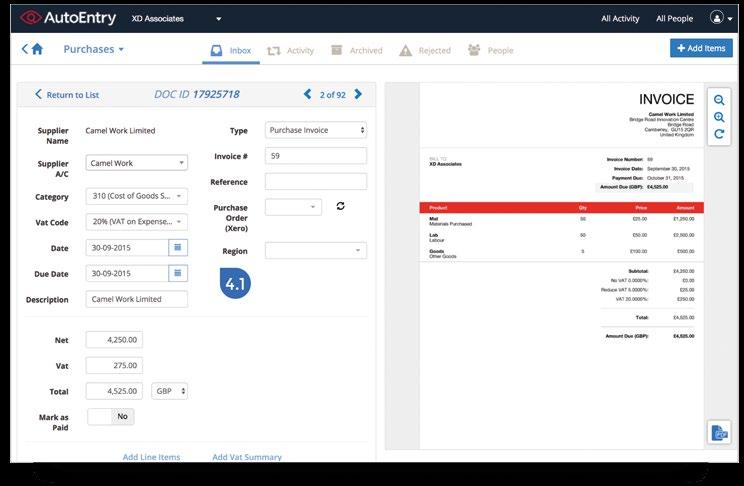Click the Reference input field
744x486 pixels.
coord(316,181)
